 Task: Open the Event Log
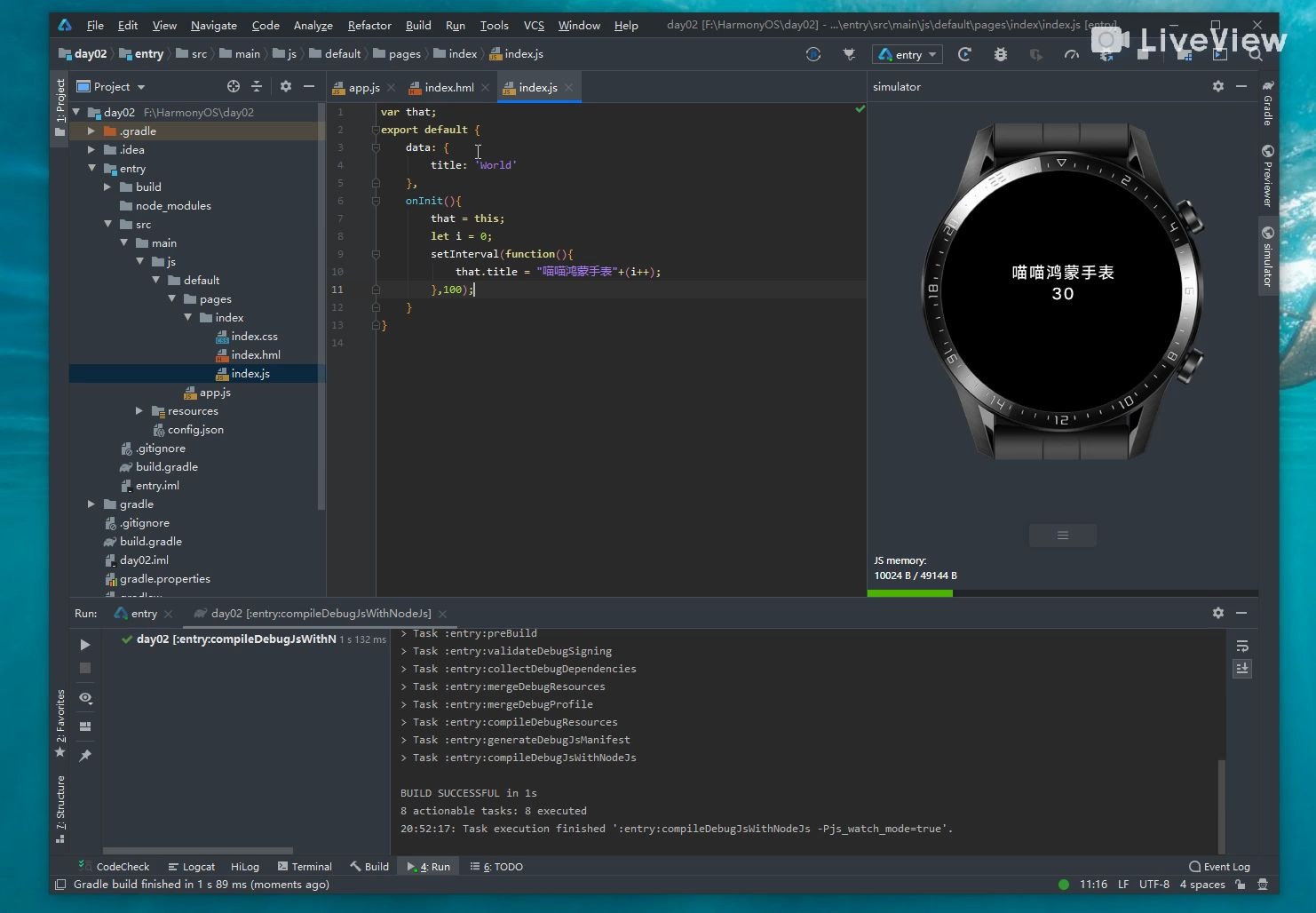1219,866
